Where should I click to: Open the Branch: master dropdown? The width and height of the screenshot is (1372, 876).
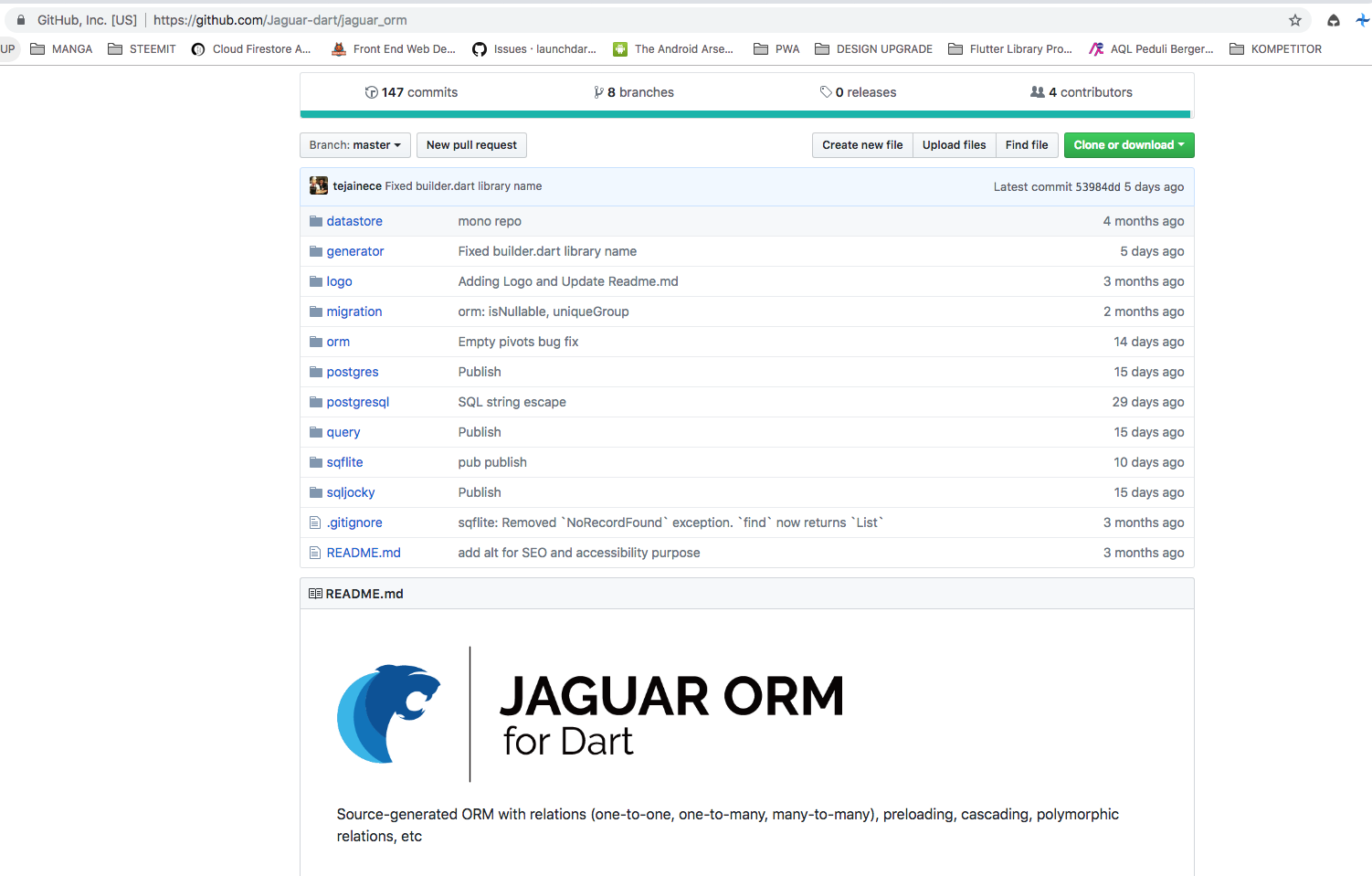(355, 145)
